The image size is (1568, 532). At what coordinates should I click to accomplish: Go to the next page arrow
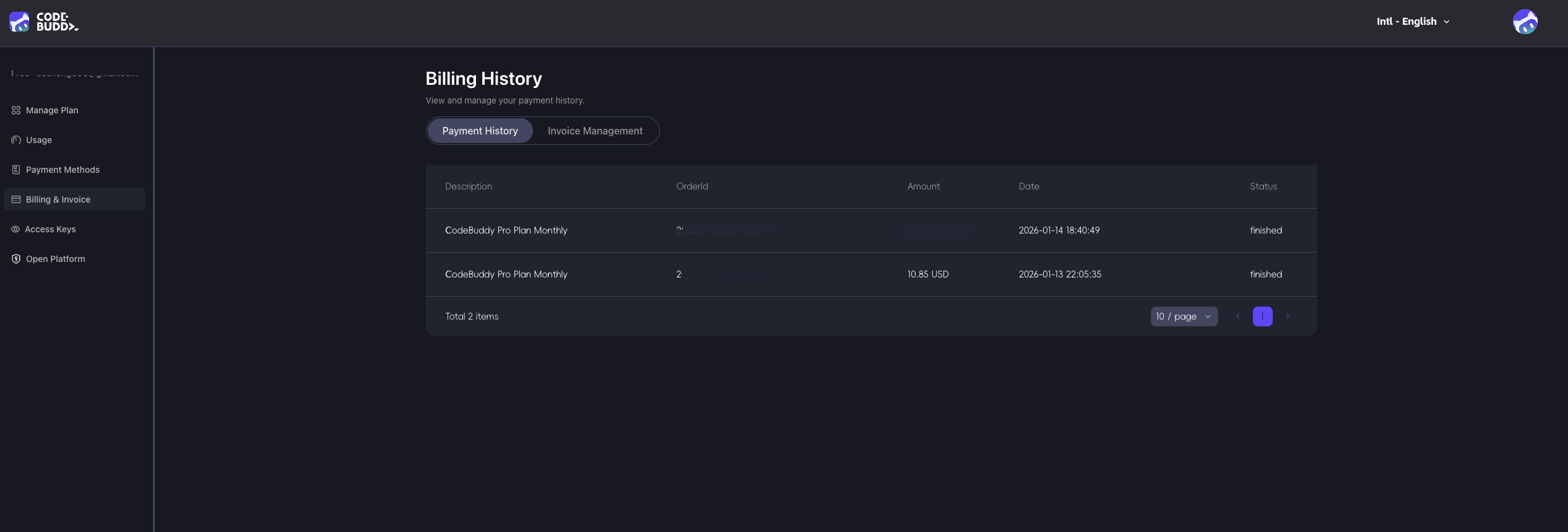tap(1288, 316)
